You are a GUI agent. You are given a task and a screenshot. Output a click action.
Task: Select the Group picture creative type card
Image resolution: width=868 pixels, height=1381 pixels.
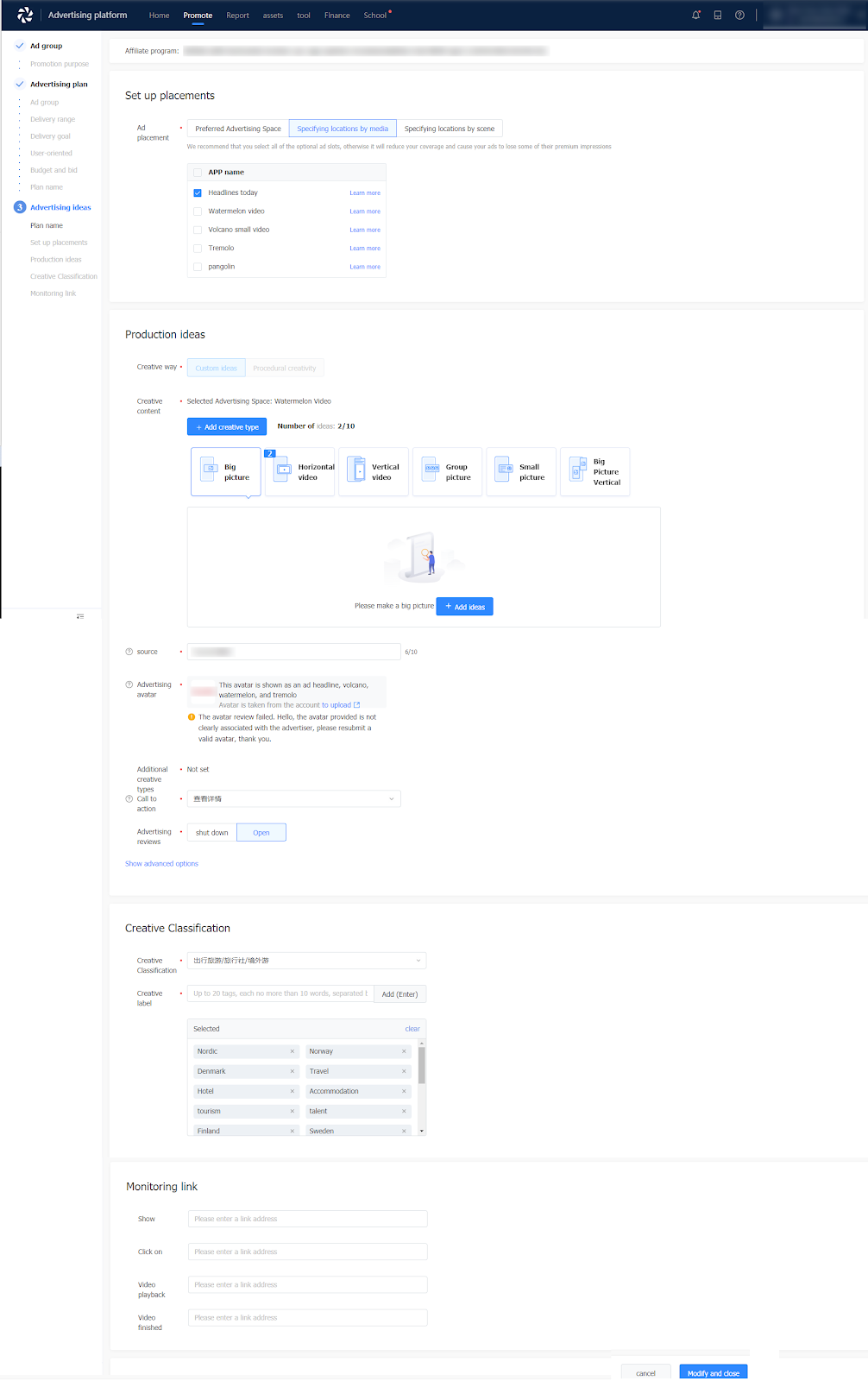pos(448,471)
